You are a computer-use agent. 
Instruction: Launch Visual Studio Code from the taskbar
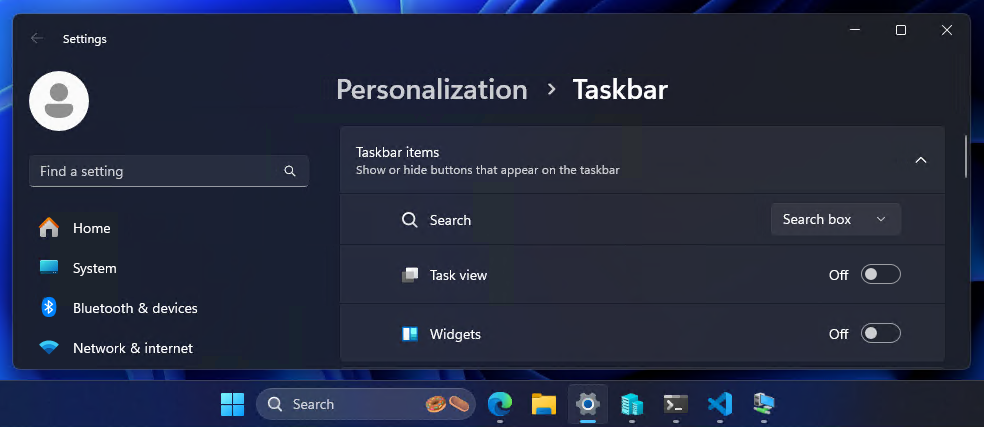pyautogui.click(x=720, y=404)
